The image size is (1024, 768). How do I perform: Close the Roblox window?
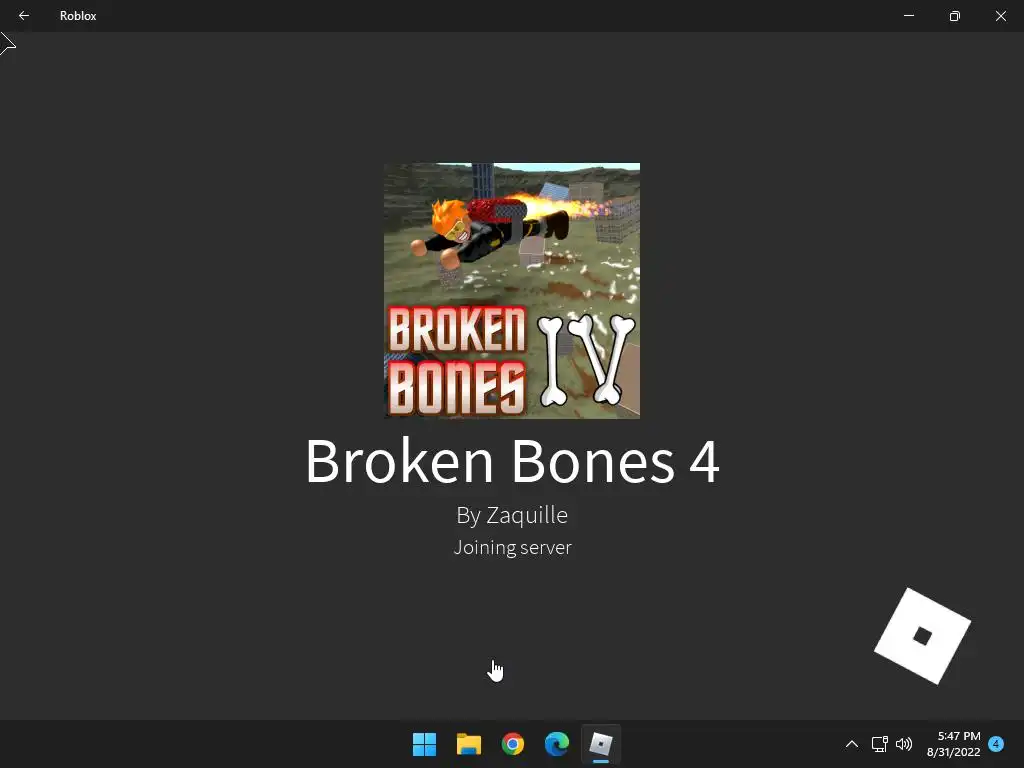coord(1000,16)
